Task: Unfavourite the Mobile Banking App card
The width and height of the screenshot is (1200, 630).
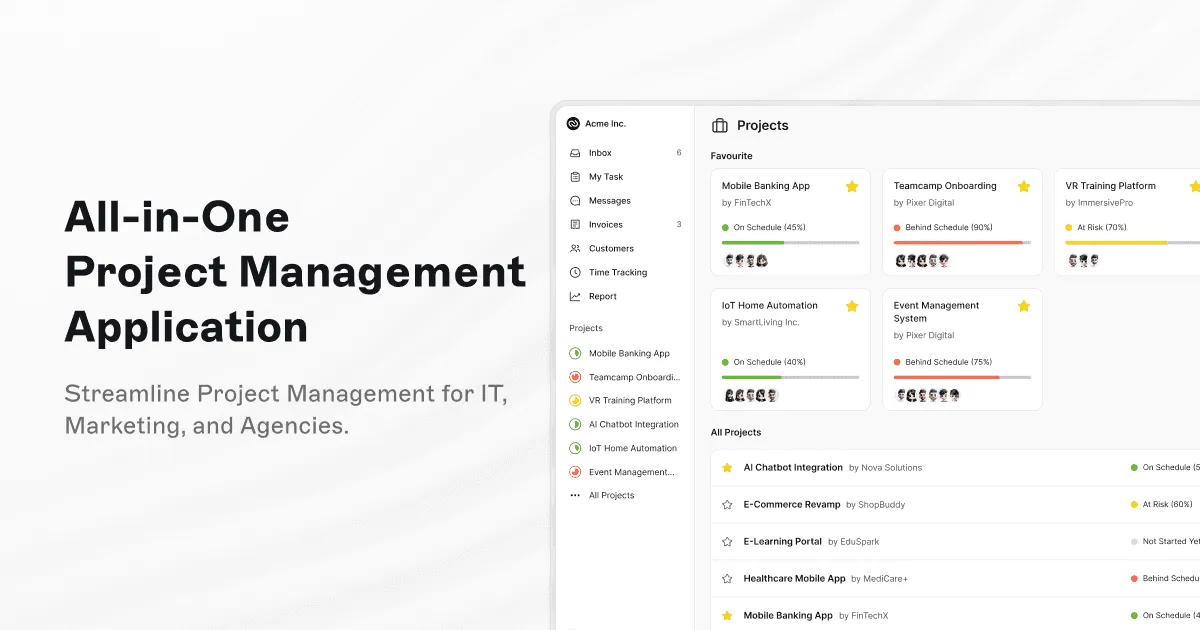Action: tap(852, 186)
